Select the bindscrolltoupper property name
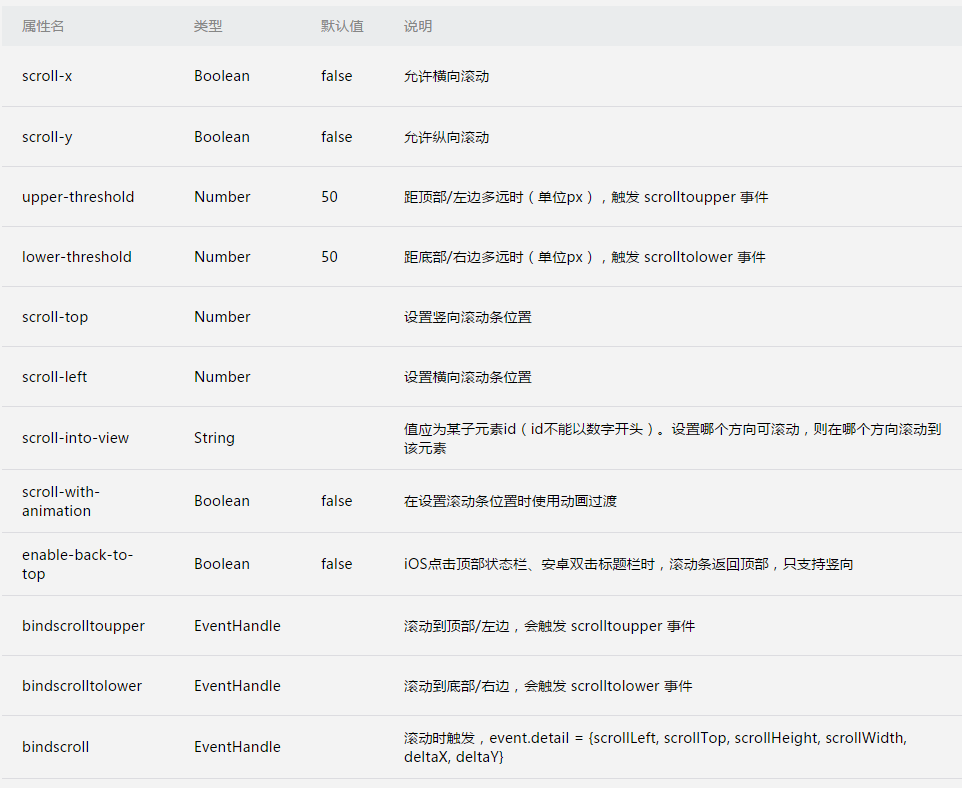The width and height of the screenshot is (962, 788). click(83, 626)
